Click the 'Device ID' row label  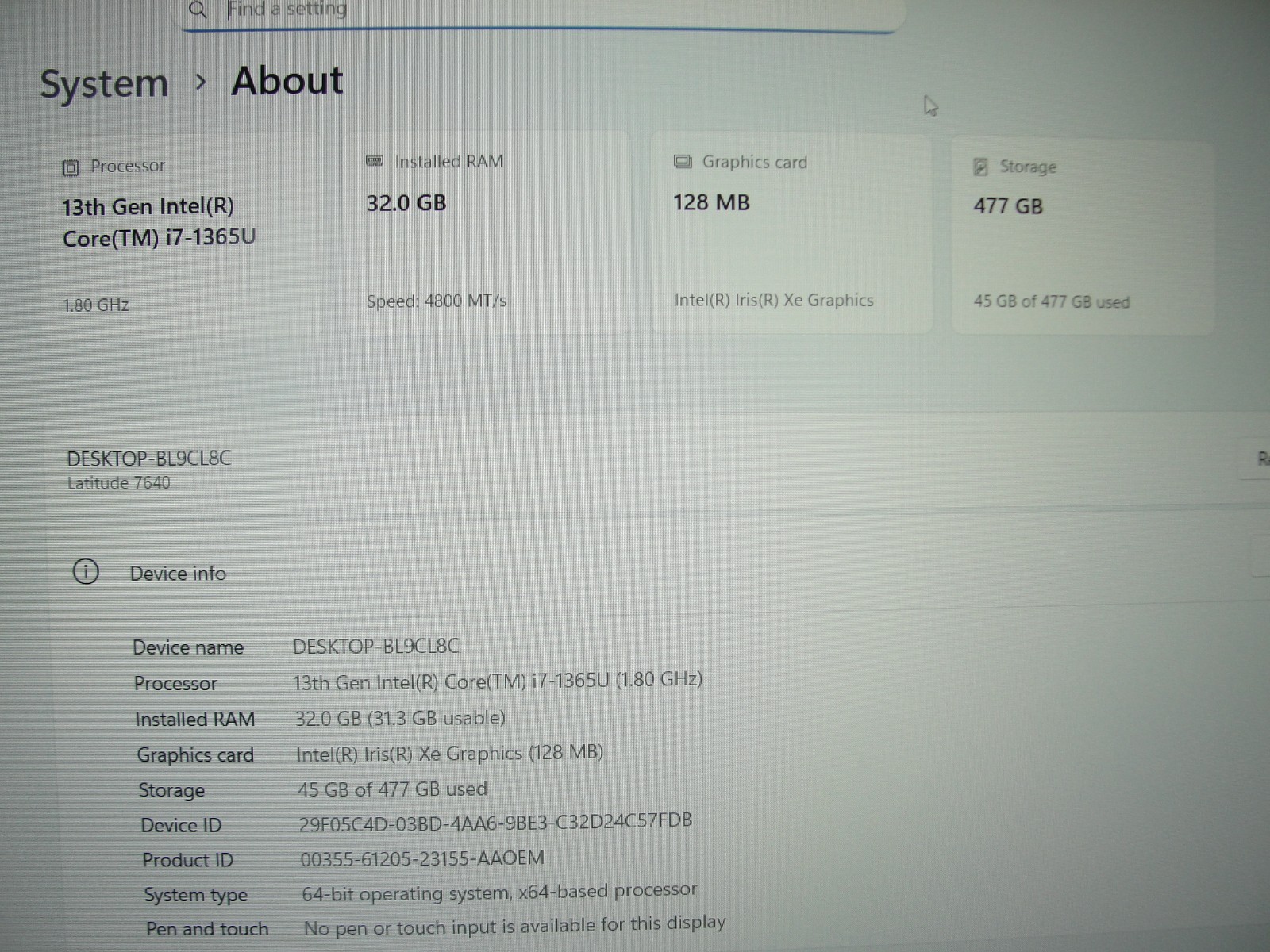[x=181, y=826]
